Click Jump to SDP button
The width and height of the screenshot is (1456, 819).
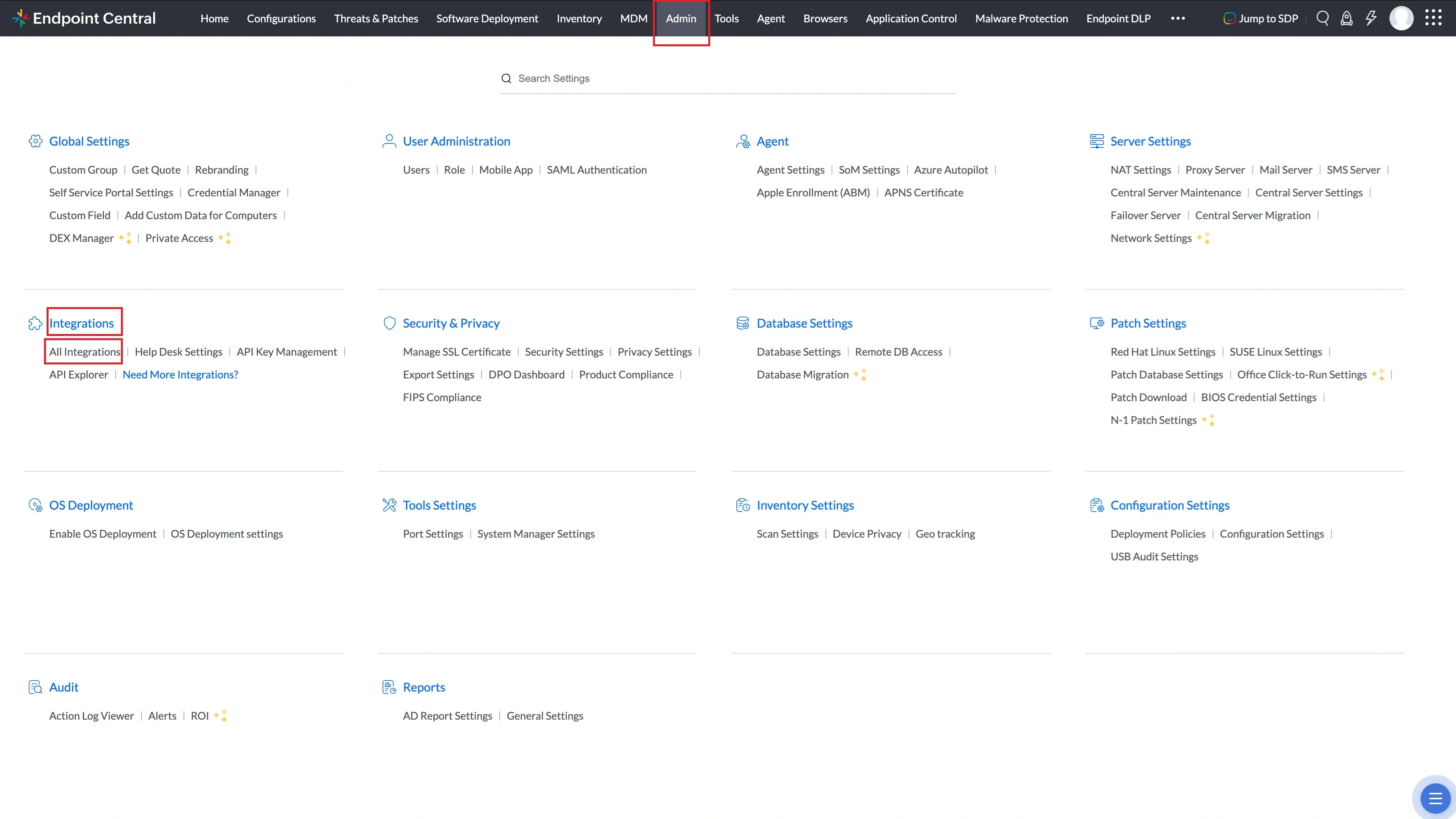(x=1260, y=18)
